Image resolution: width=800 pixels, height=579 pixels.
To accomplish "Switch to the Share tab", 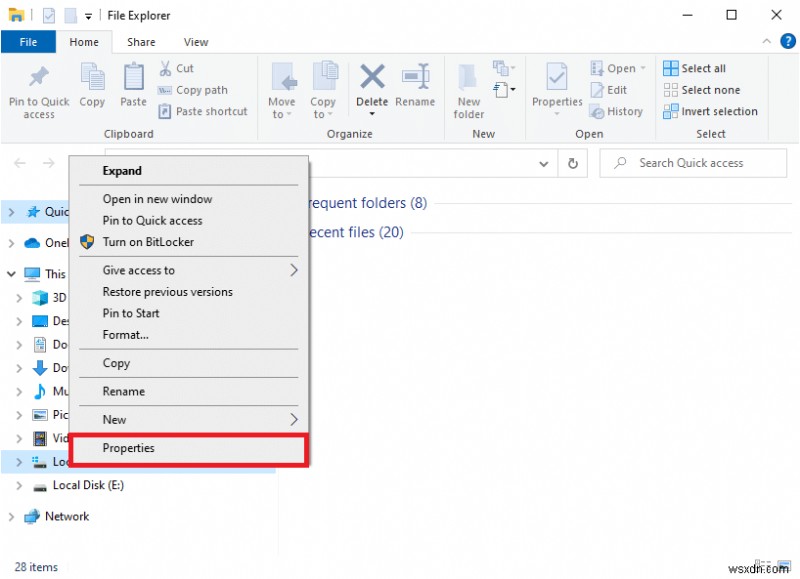I will 140,41.
